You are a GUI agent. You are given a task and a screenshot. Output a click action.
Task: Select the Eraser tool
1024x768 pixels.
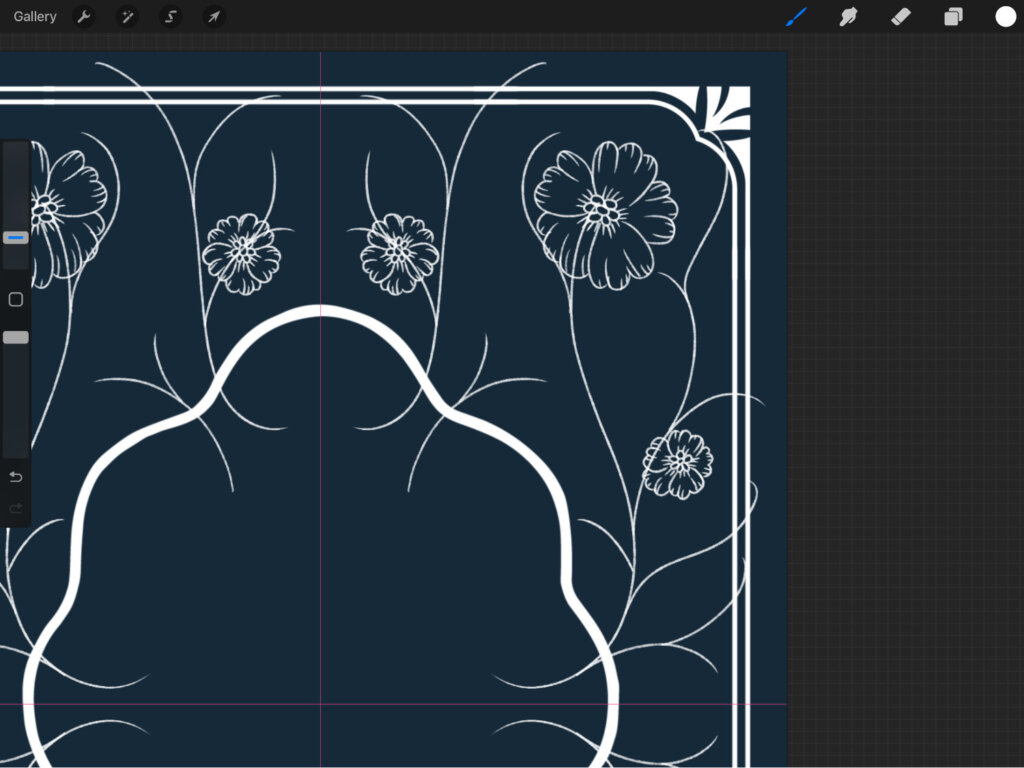(900, 17)
